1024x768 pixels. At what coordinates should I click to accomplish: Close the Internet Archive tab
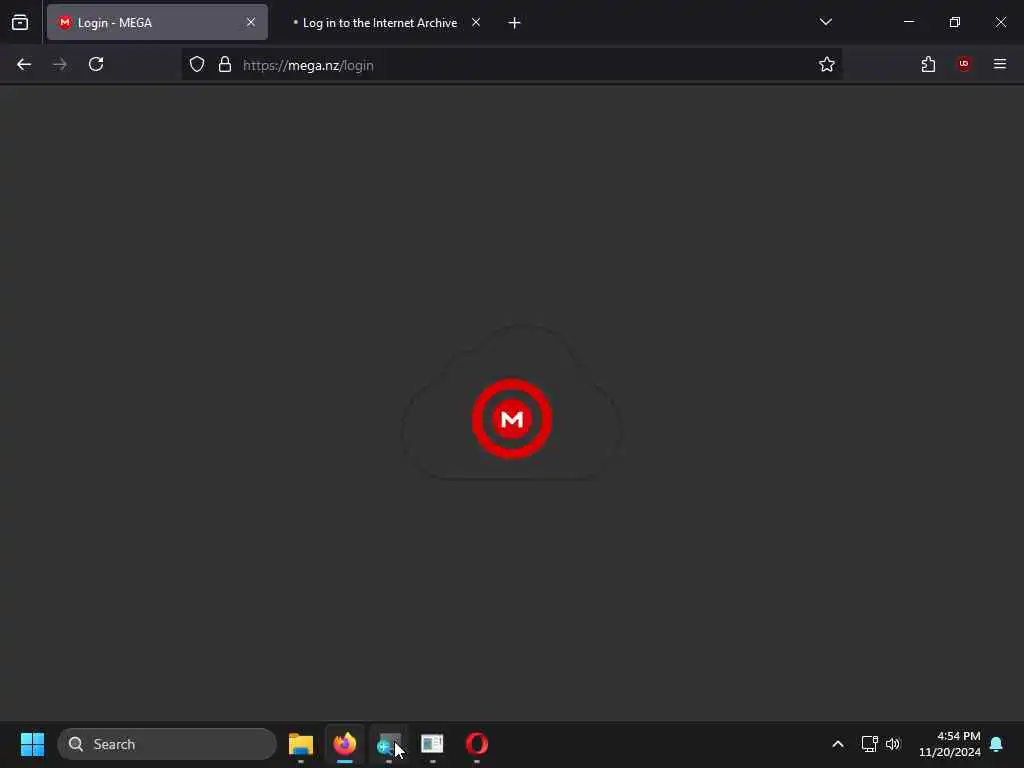(476, 22)
